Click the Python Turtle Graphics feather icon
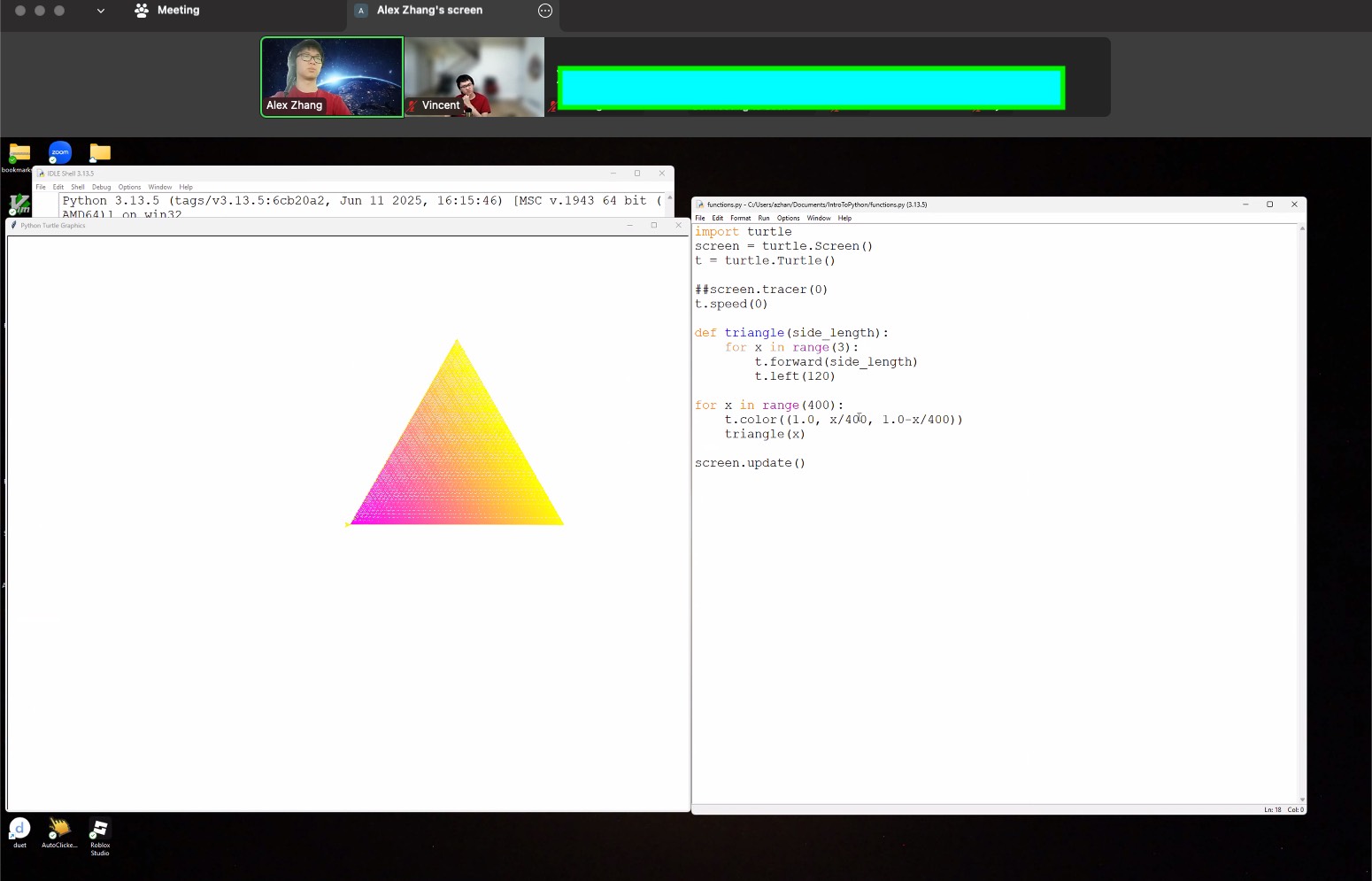This screenshot has width=1372, height=881. click(x=14, y=226)
